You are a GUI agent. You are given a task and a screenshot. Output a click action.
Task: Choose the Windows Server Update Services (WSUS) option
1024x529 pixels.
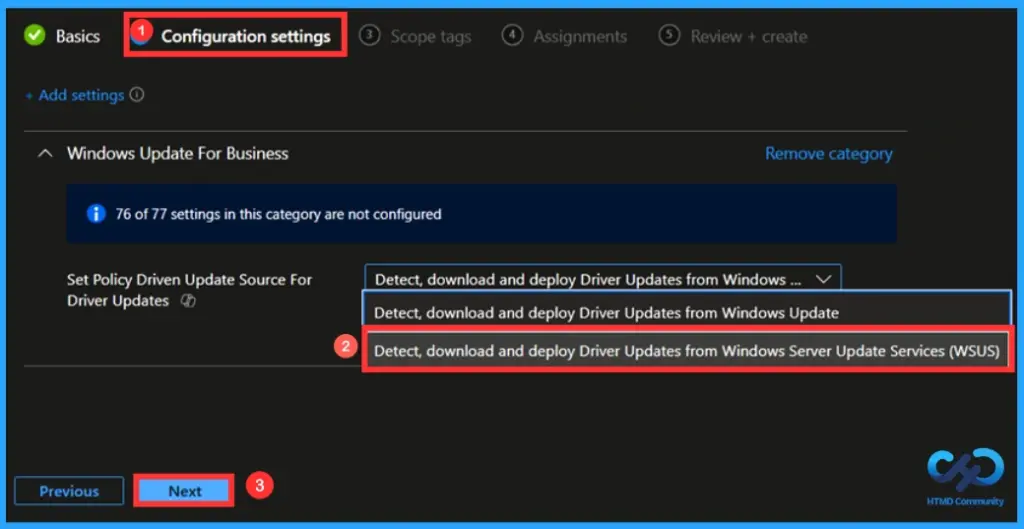pyautogui.click(x=686, y=351)
